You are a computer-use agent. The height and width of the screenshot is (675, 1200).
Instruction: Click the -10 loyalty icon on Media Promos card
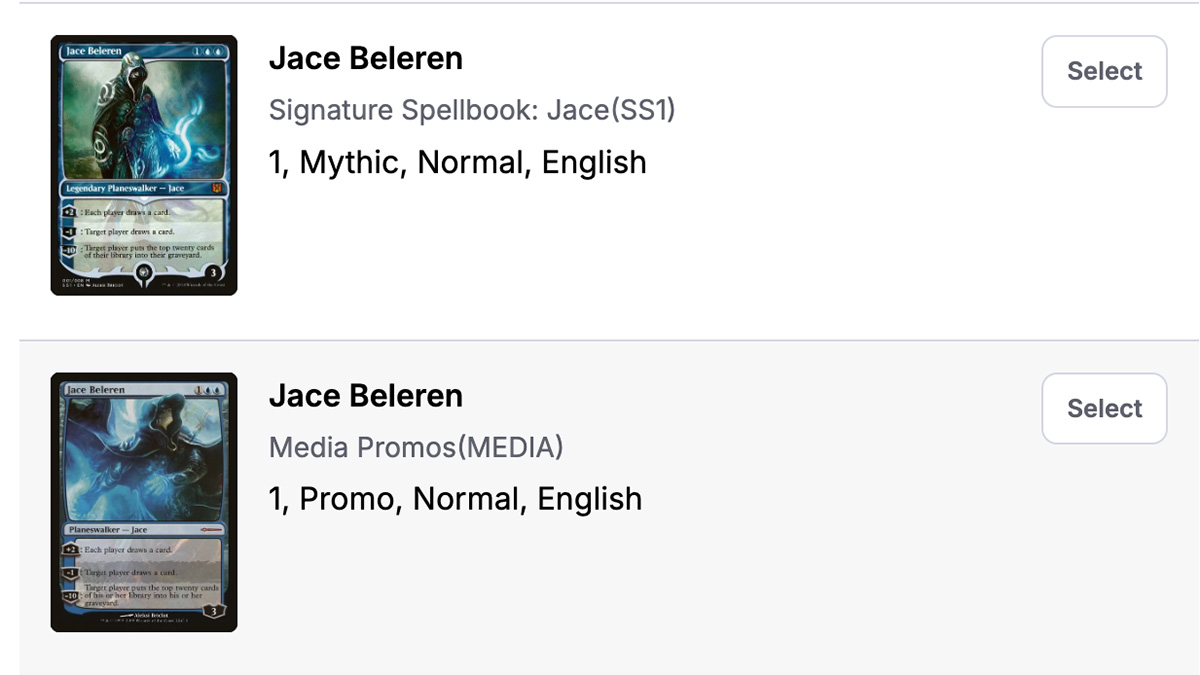coord(70,595)
